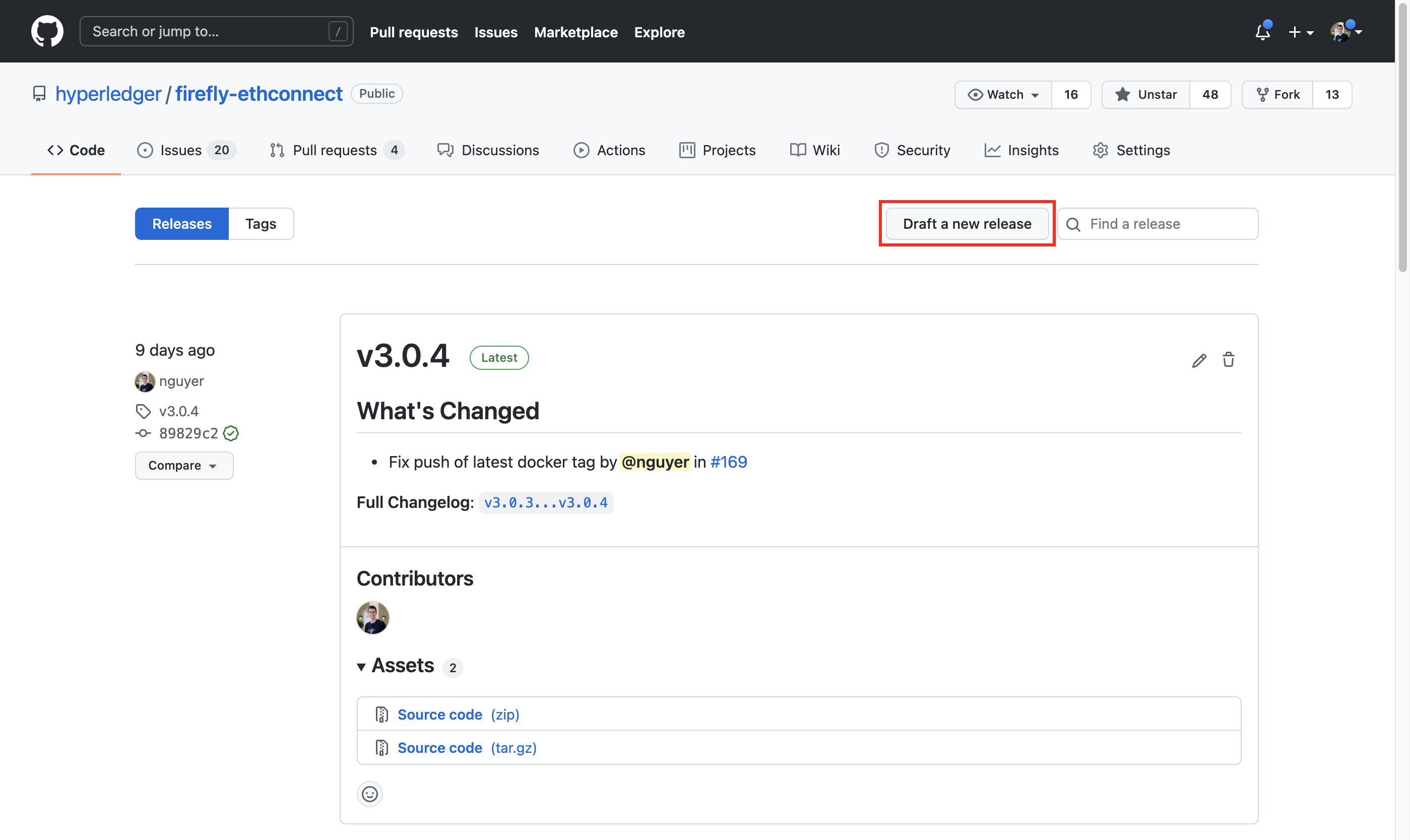Screen dimensions: 1410x840
Task: Open the Watch dropdown menu
Action: (x=1003, y=95)
